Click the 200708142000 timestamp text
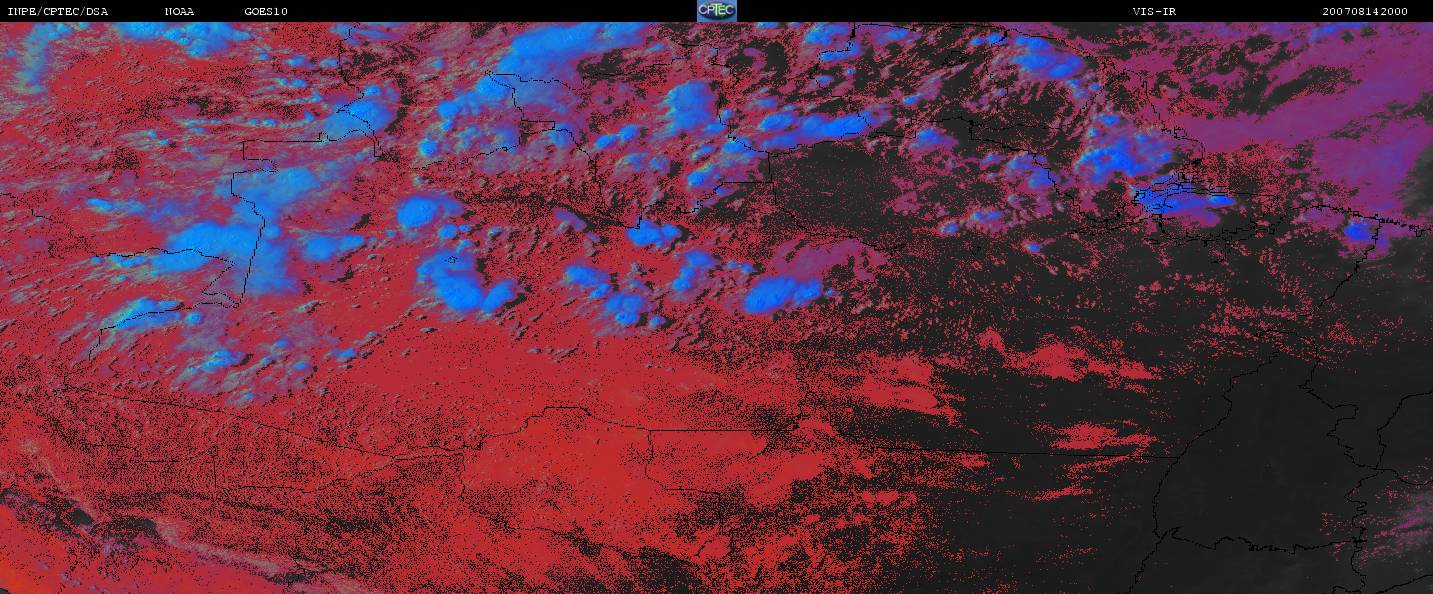 click(1365, 12)
